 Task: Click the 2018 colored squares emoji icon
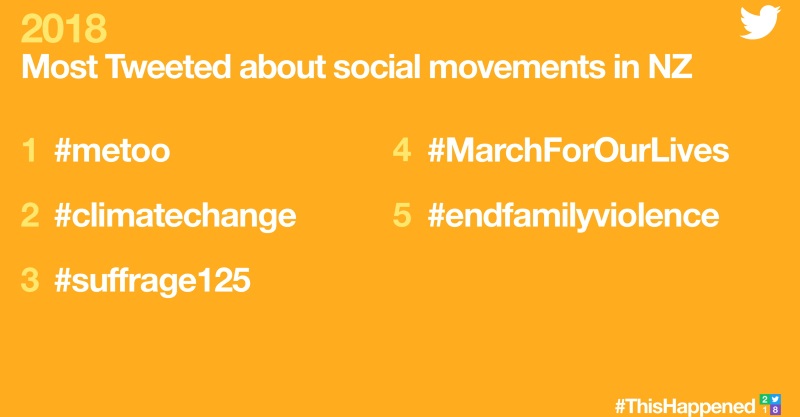tap(770, 404)
